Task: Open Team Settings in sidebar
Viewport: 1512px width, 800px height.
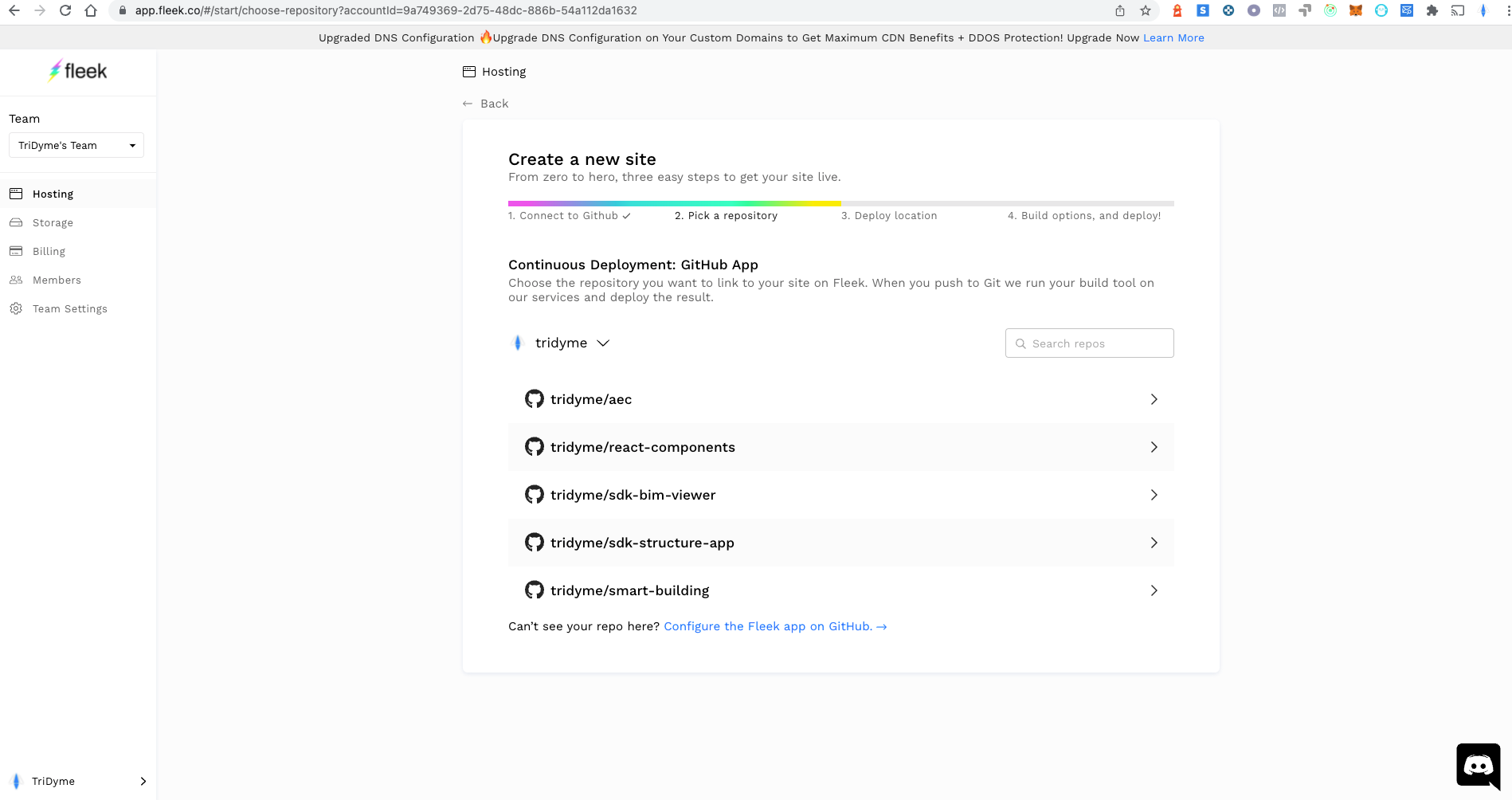Action: pos(78,308)
